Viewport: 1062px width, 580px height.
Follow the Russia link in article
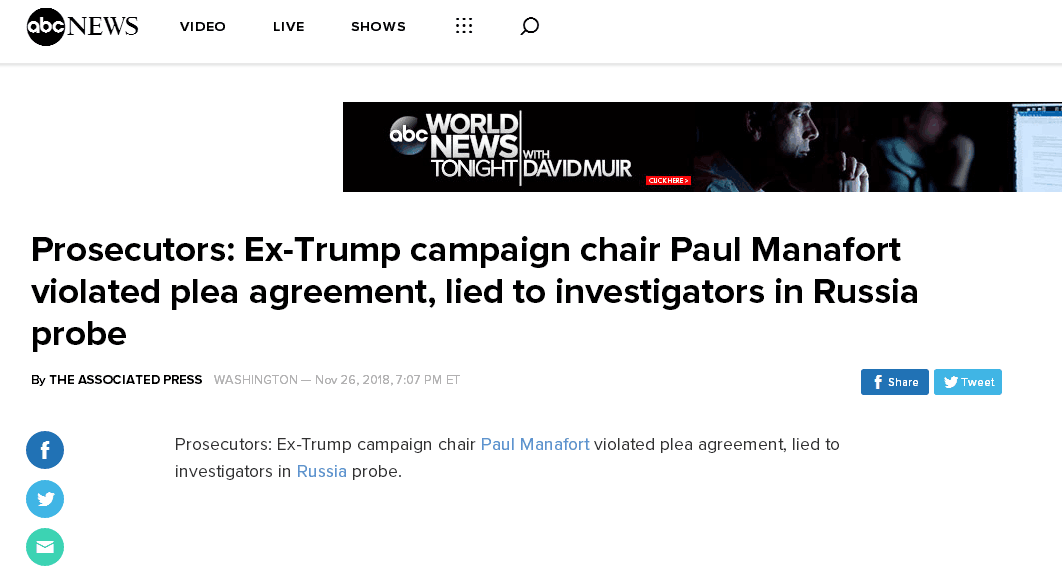(x=322, y=471)
